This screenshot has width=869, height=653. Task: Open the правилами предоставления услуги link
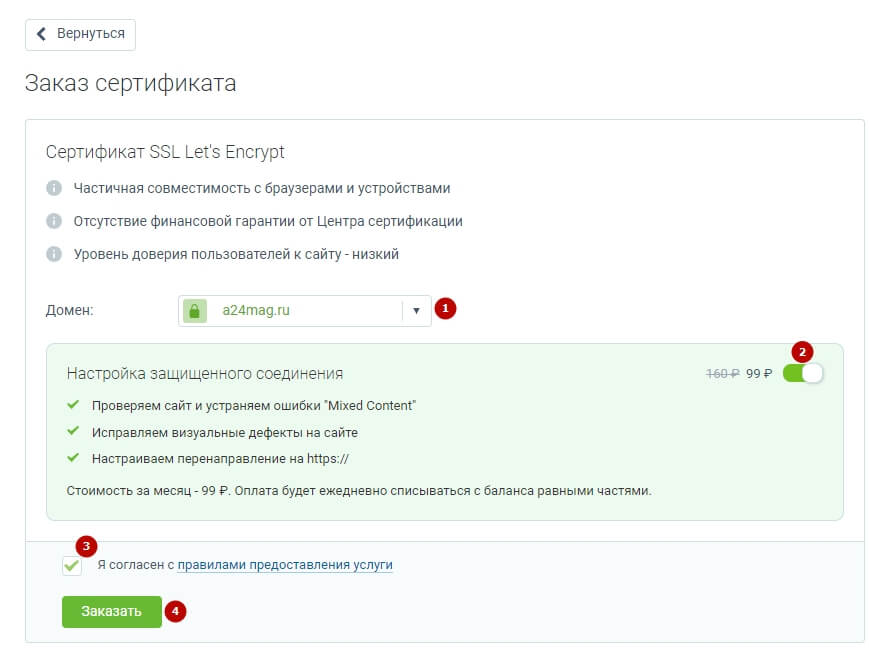coord(285,565)
